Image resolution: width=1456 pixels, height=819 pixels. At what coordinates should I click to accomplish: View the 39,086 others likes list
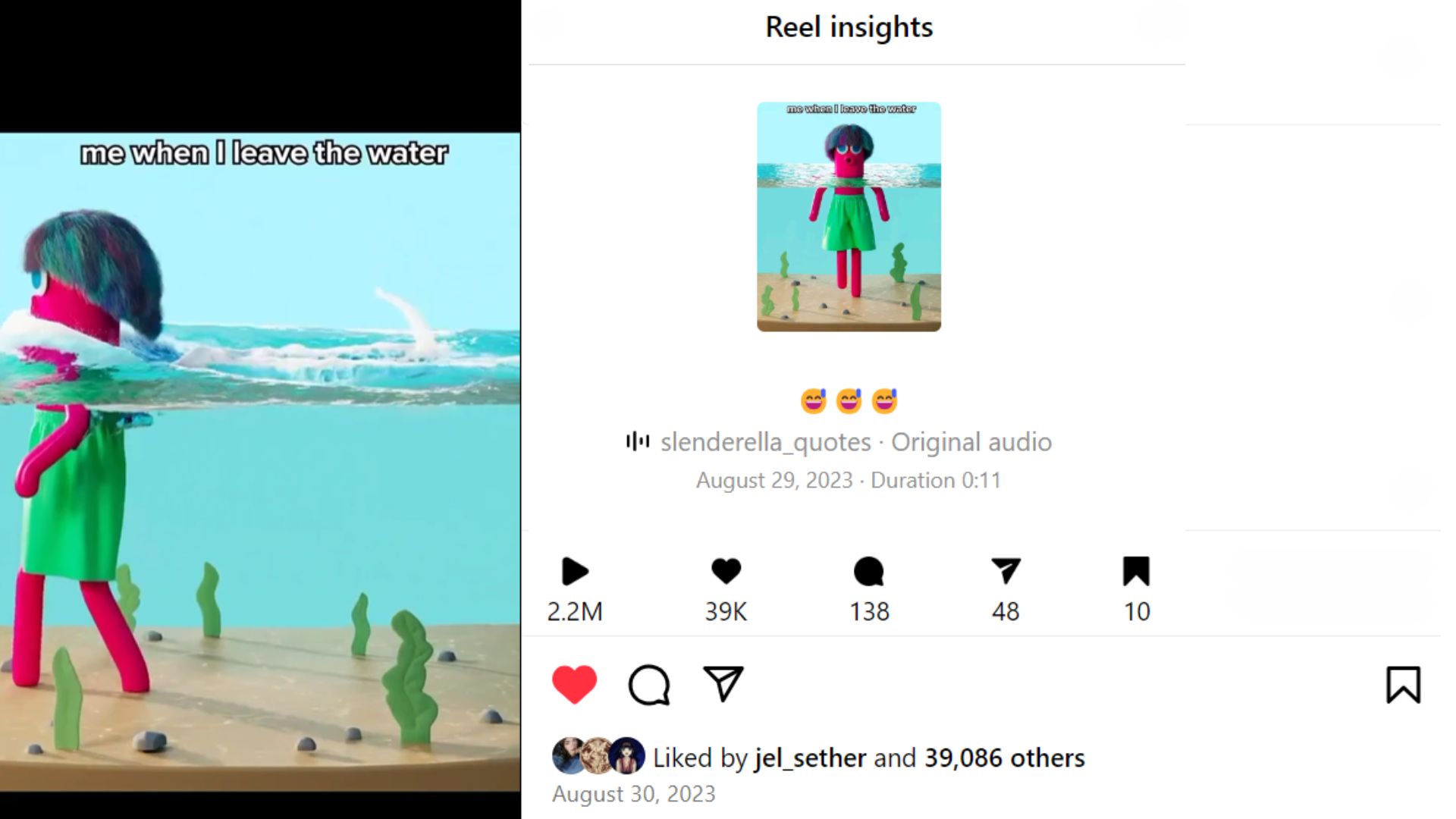[1005, 758]
